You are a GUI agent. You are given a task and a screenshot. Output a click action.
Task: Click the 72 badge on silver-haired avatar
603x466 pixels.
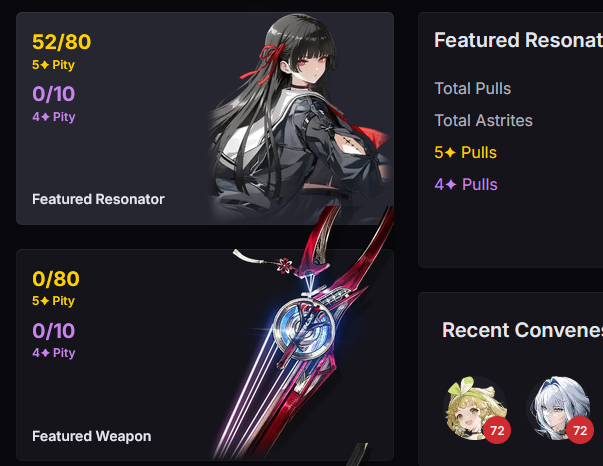coord(580,430)
